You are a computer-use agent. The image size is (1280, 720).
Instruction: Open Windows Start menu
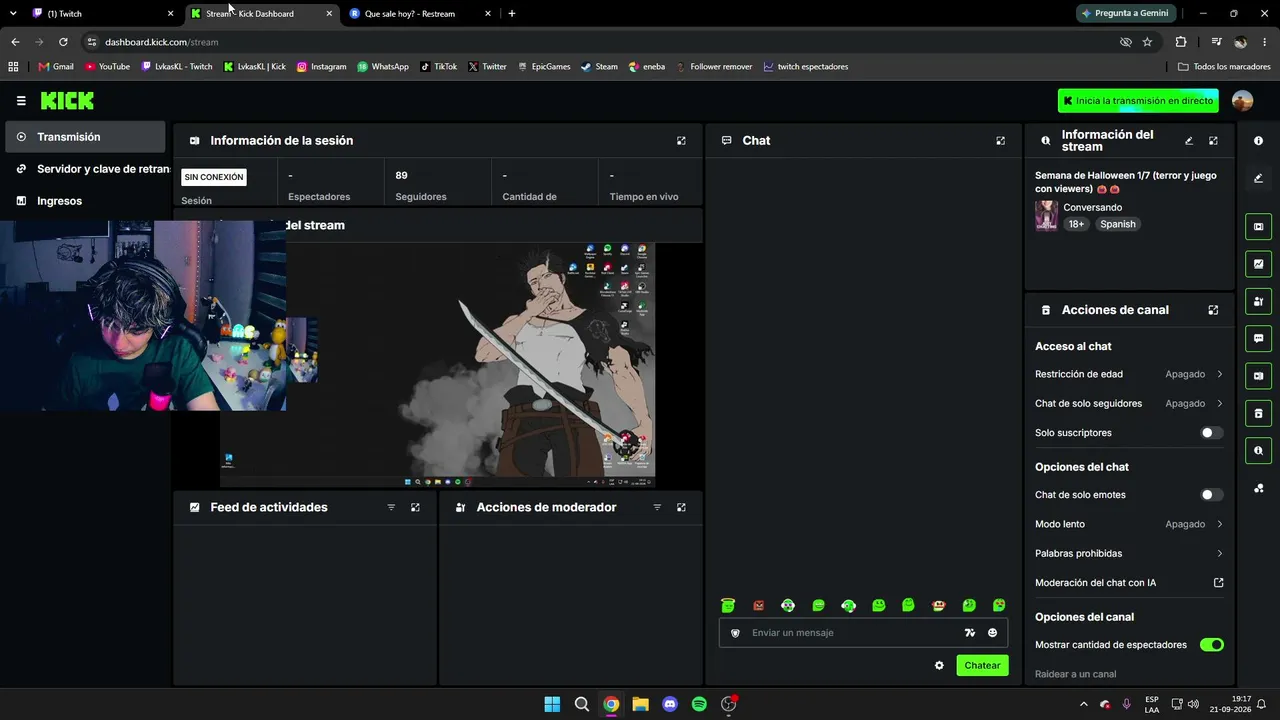(552, 705)
